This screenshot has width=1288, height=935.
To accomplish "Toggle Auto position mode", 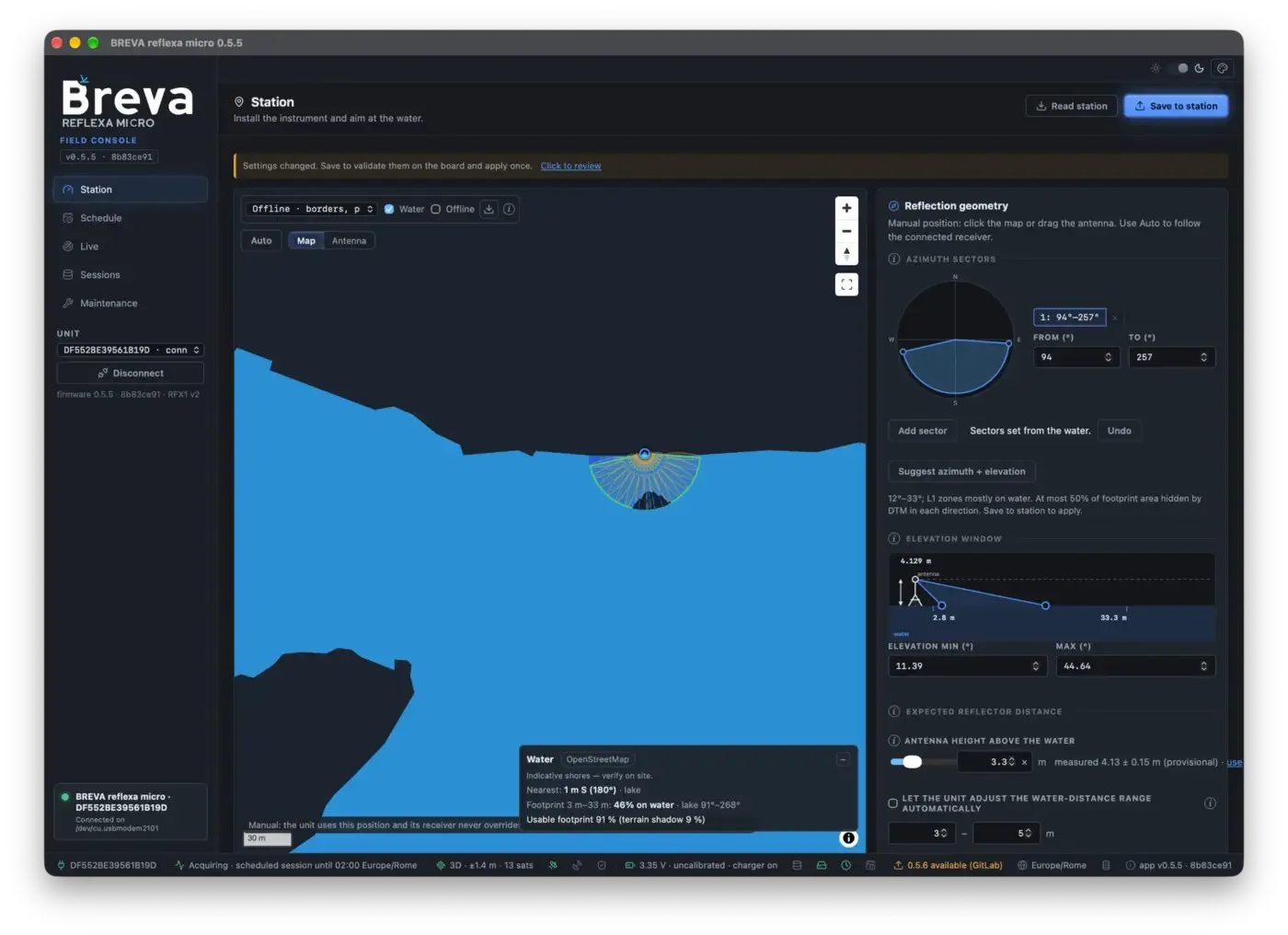I will coord(261,241).
